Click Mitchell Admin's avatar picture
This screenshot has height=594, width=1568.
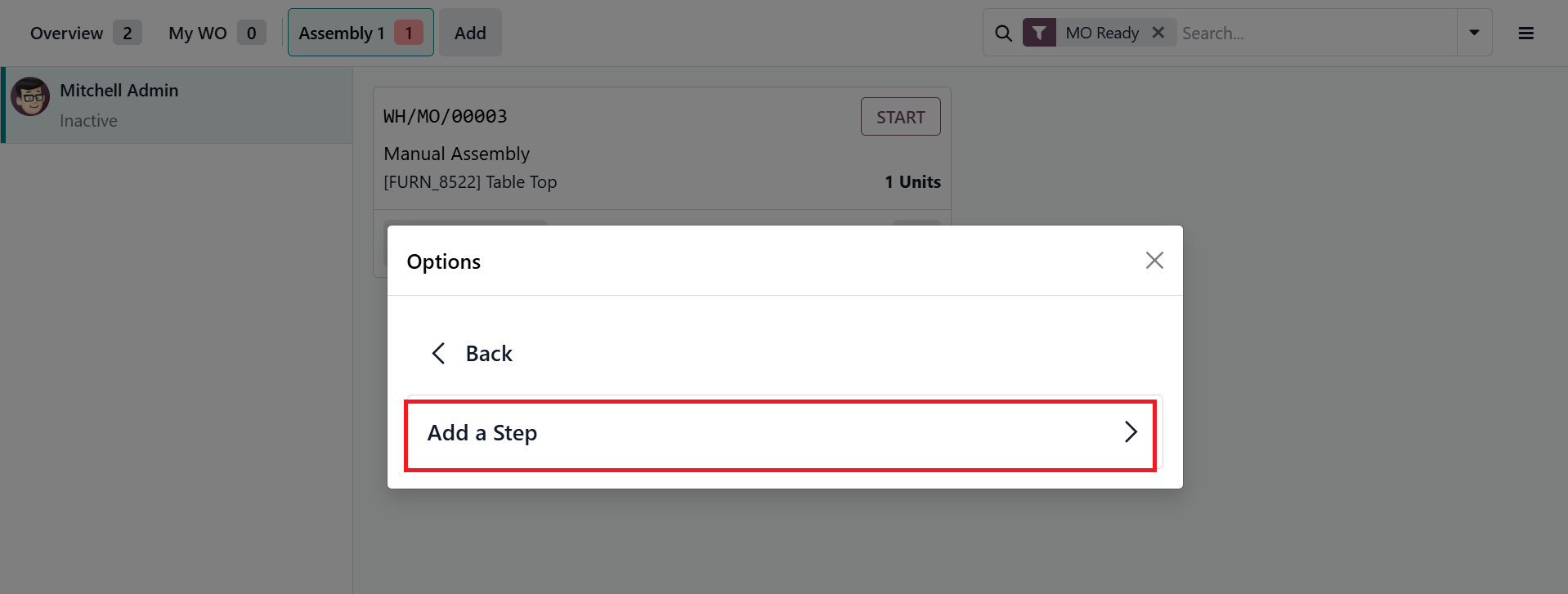31,97
